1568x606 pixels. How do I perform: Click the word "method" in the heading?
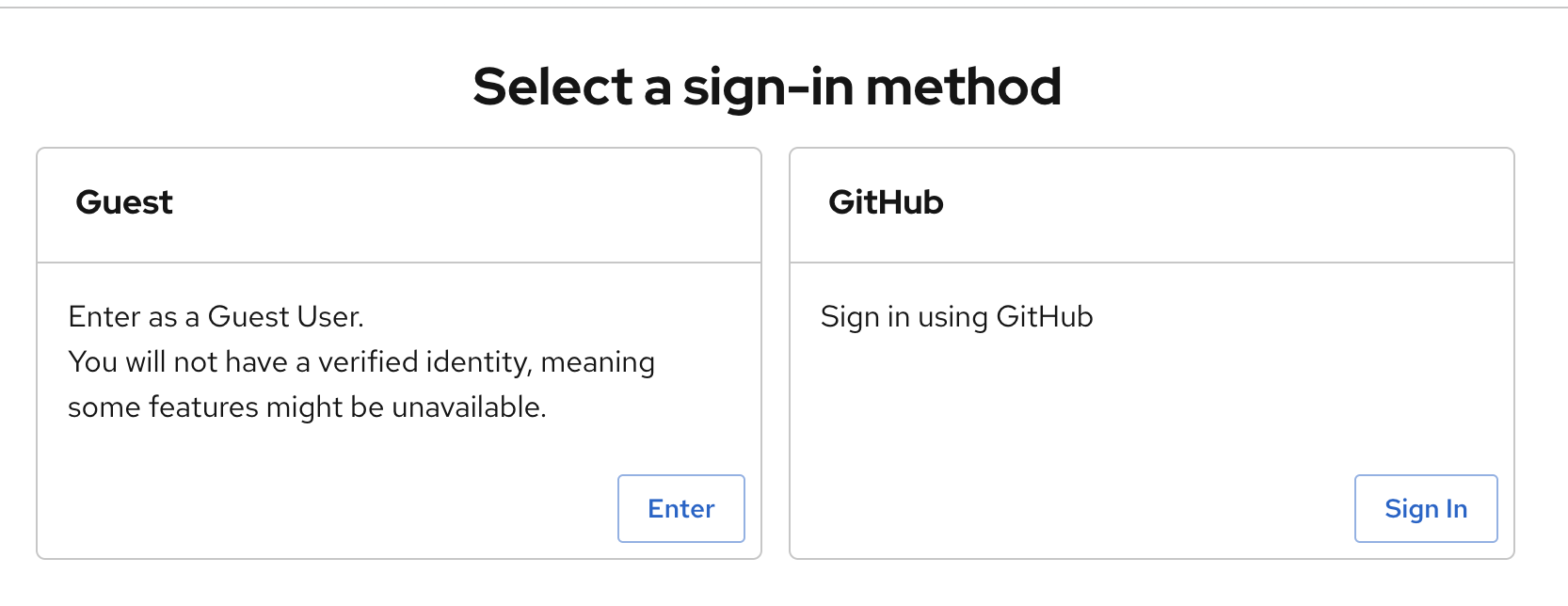click(x=963, y=87)
